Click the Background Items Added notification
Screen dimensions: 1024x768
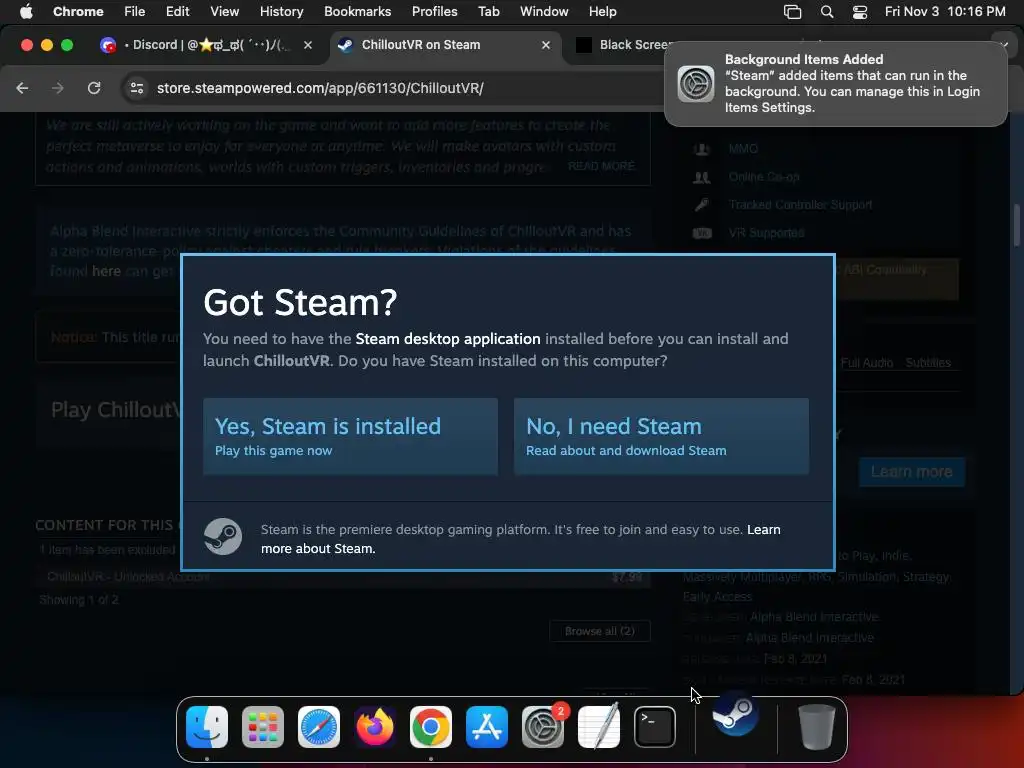click(835, 84)
